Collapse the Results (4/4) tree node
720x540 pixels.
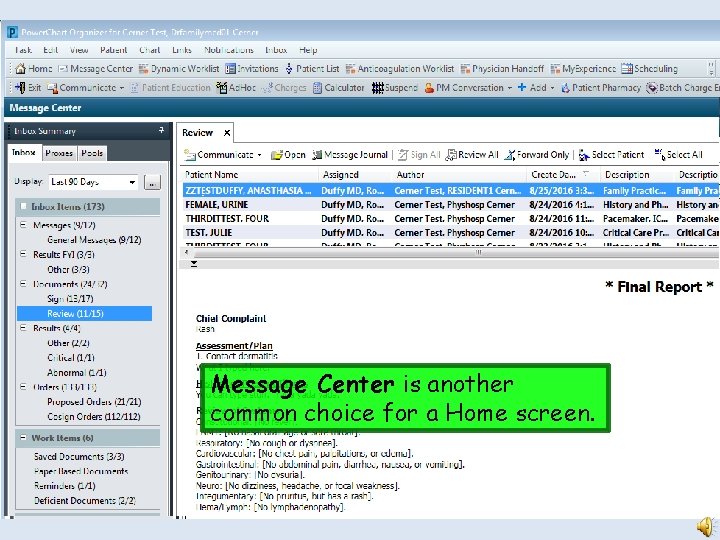click(23, 328)
